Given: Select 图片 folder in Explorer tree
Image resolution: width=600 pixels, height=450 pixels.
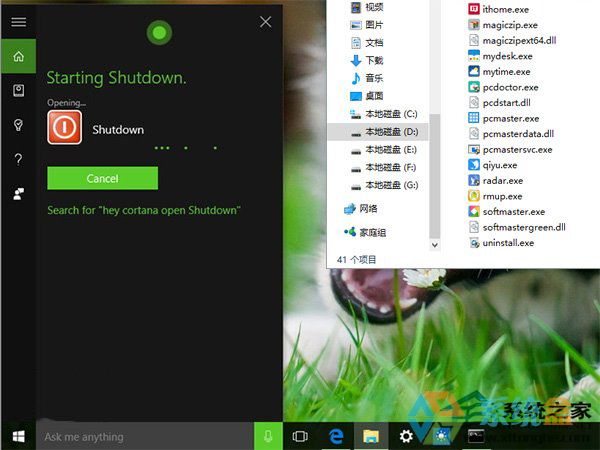Looking at the screenshot, I should (x=367, y=25).
